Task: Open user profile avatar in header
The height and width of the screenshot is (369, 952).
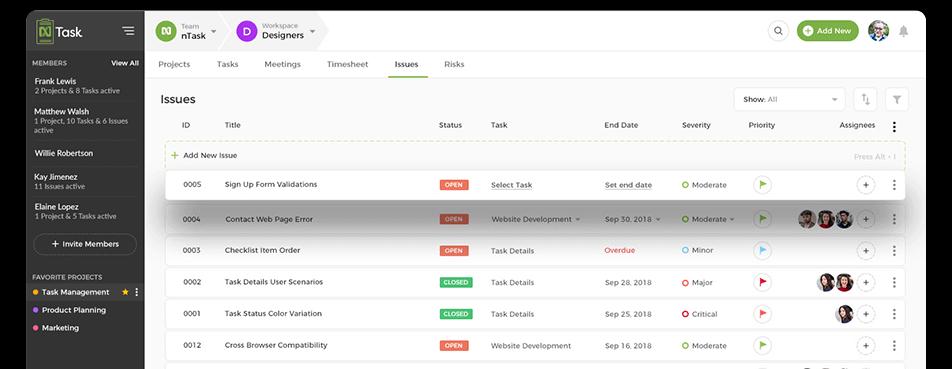Action: [x=878, y=31]
